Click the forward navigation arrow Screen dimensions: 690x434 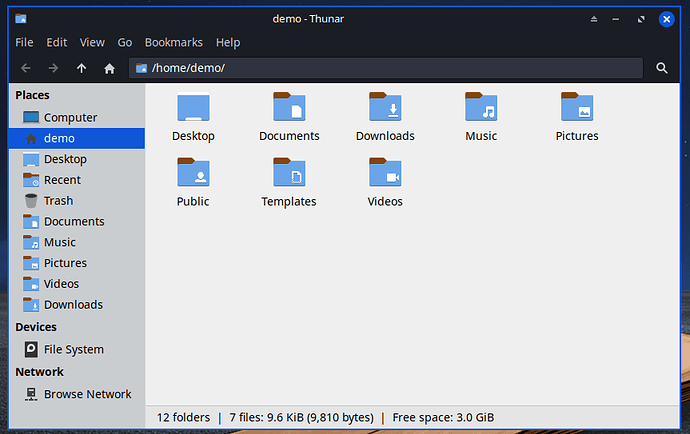point(54,68)
